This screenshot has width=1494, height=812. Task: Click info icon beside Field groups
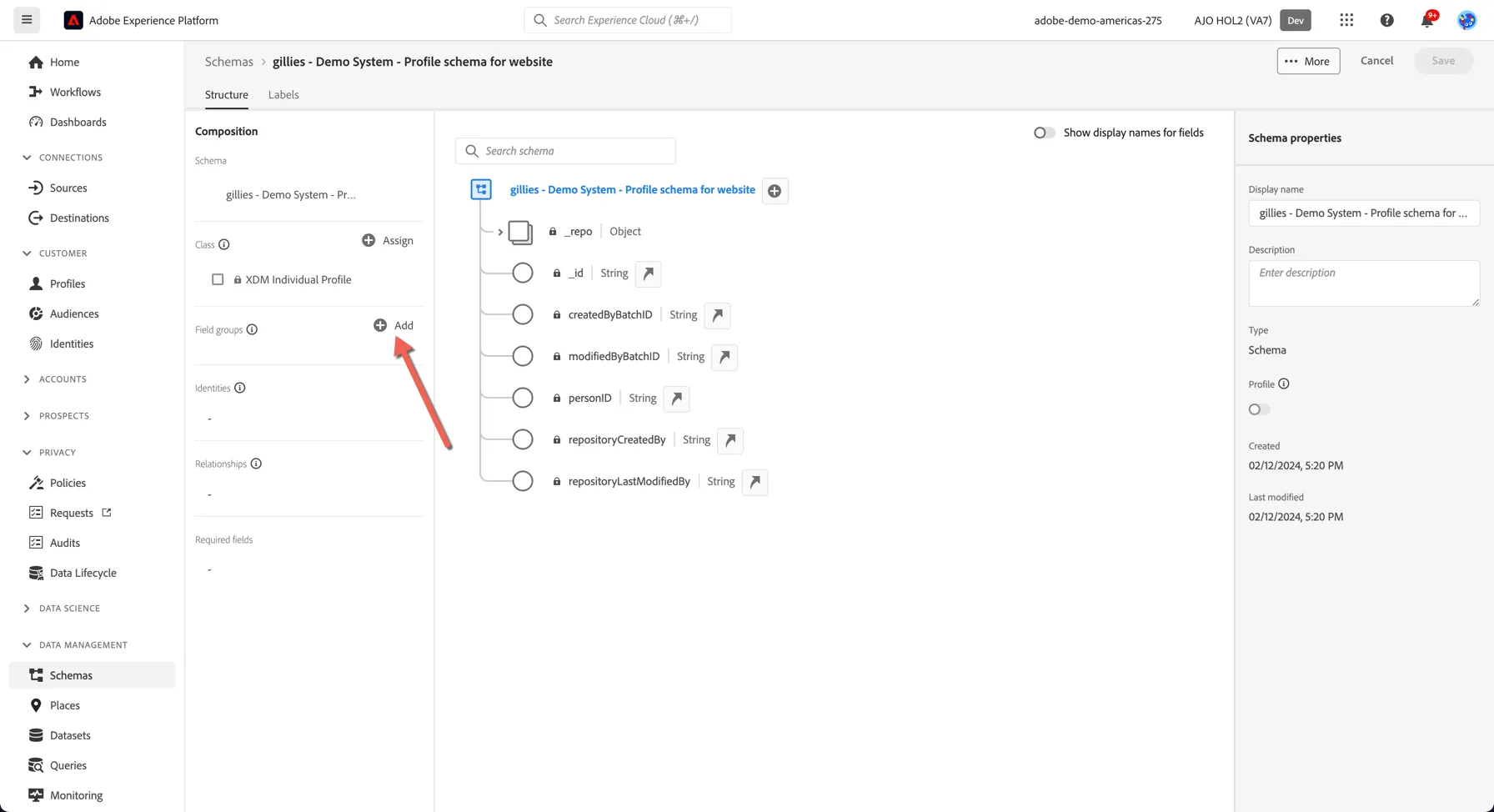[252, 329]
